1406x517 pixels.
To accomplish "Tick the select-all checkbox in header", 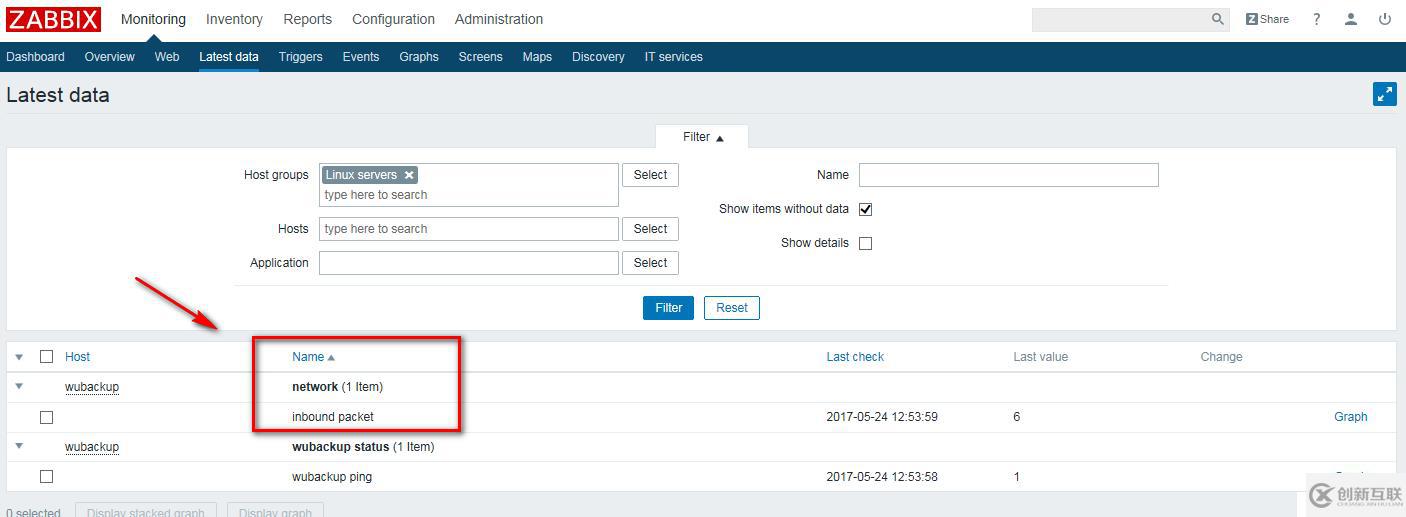I will [46, 356].
